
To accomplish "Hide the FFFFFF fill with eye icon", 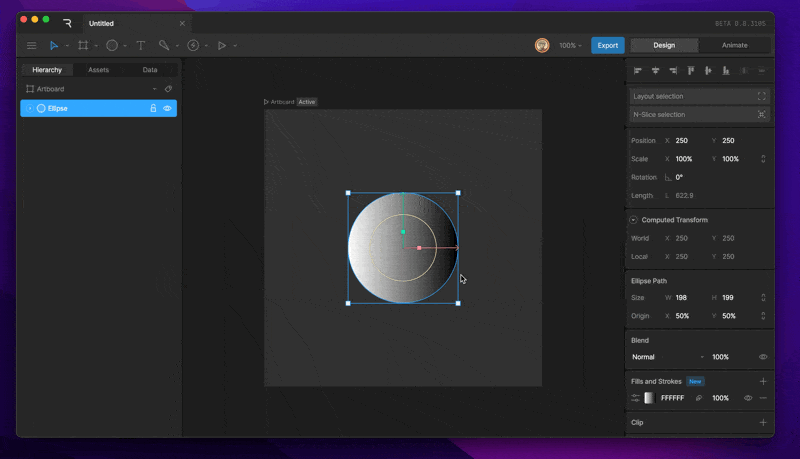I will tap(747, 398).
